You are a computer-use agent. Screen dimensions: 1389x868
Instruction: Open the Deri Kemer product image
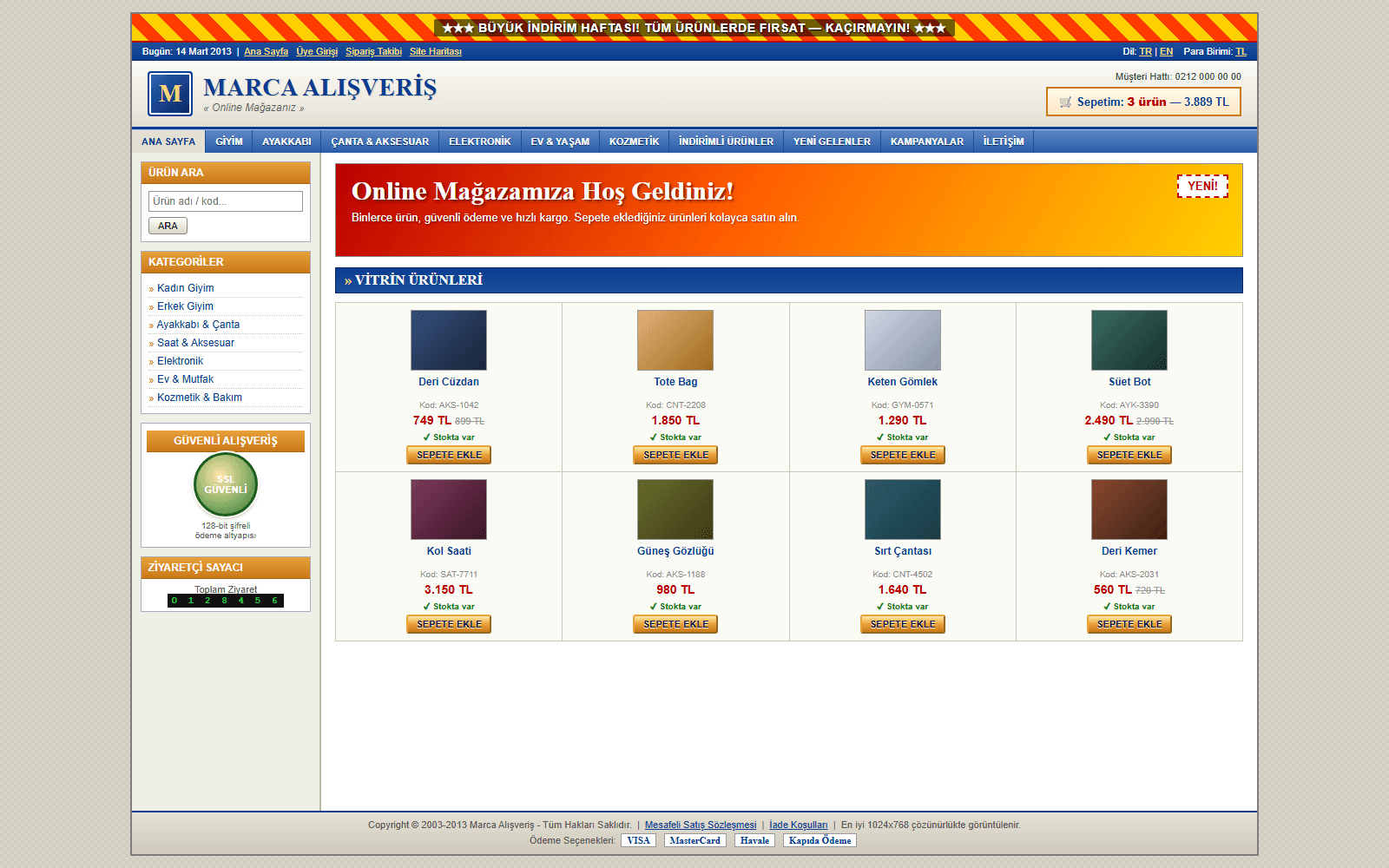[x=1129, y=510]
